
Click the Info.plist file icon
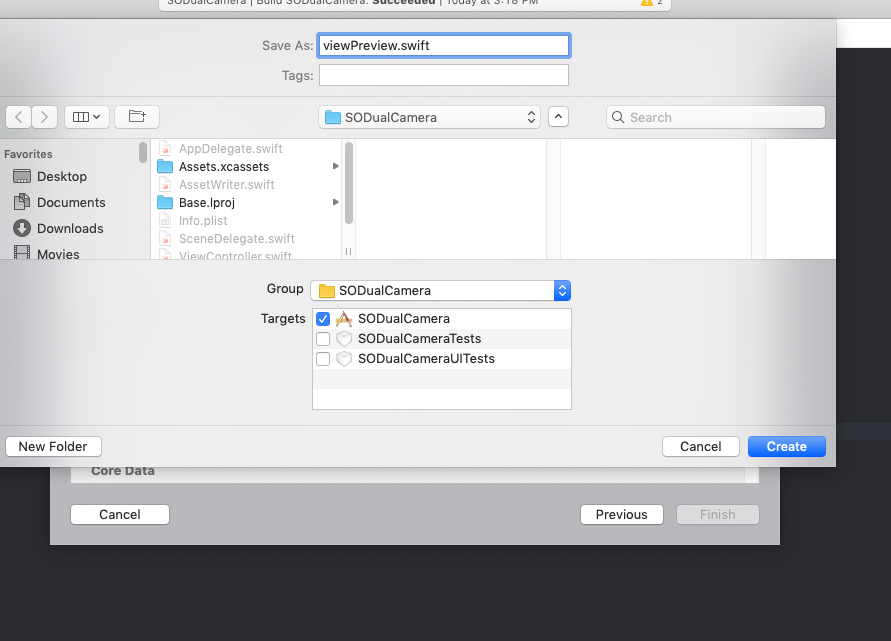[x=165, y=220]
